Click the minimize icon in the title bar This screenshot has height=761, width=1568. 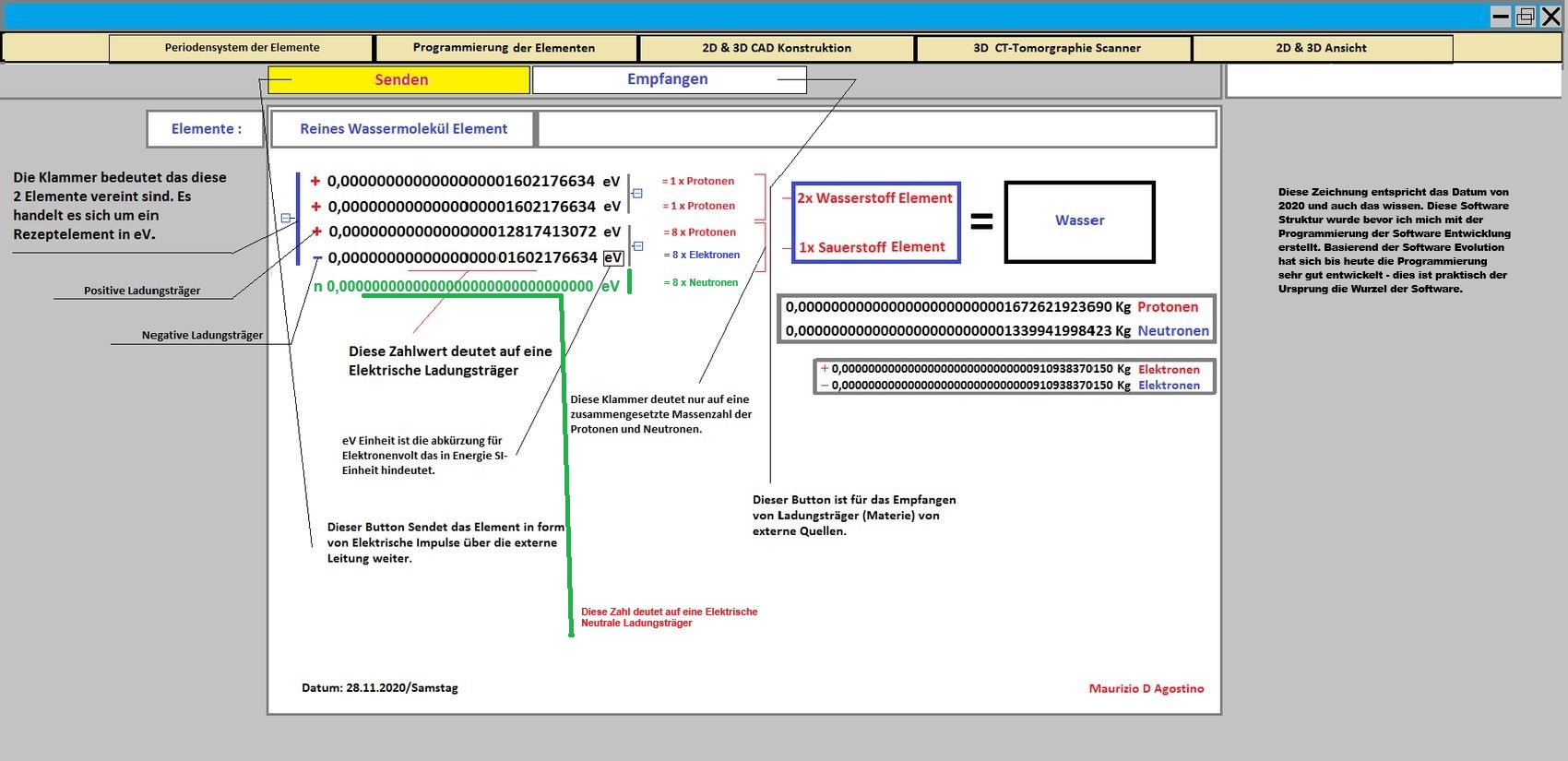pyautogui.click(x=1501, y=17)
